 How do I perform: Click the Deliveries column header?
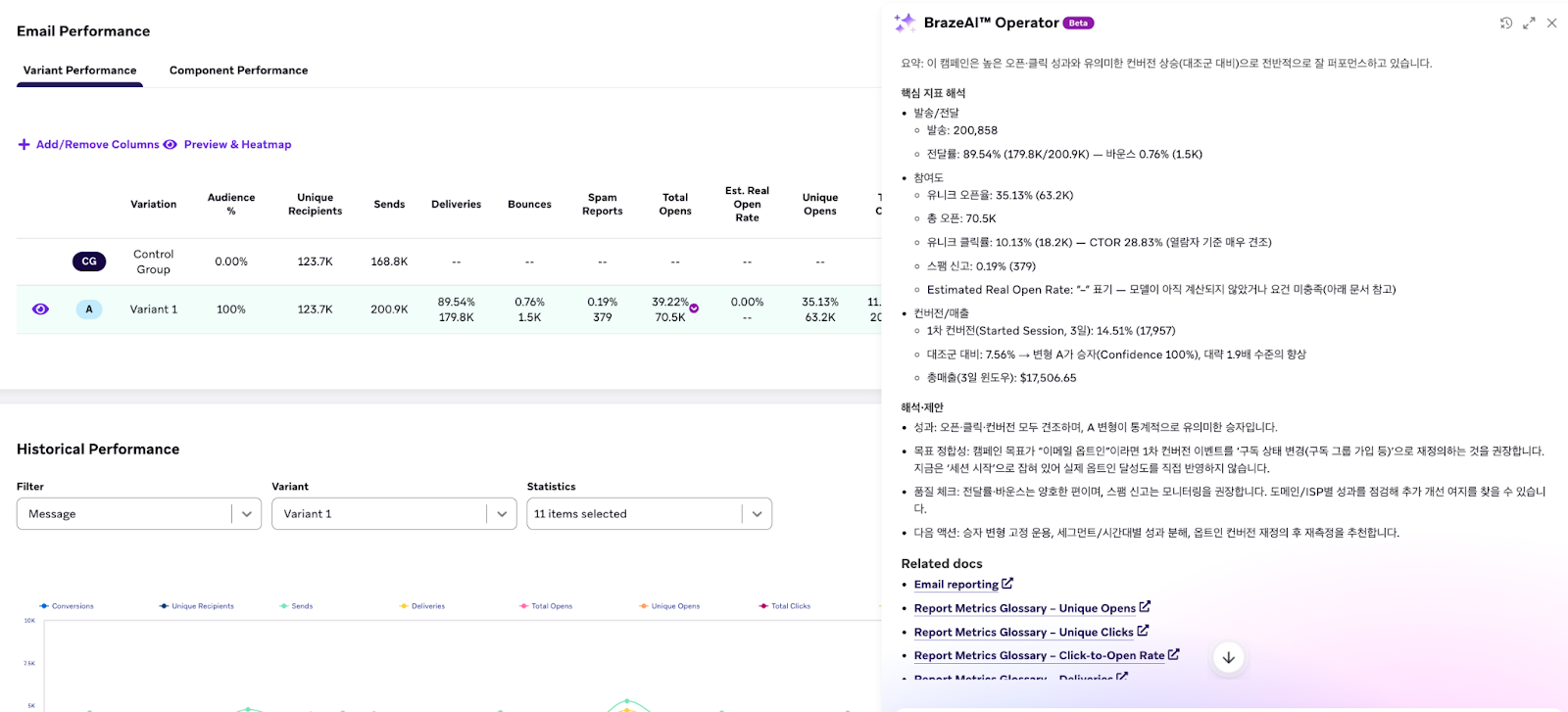click(x=457, y=204)
